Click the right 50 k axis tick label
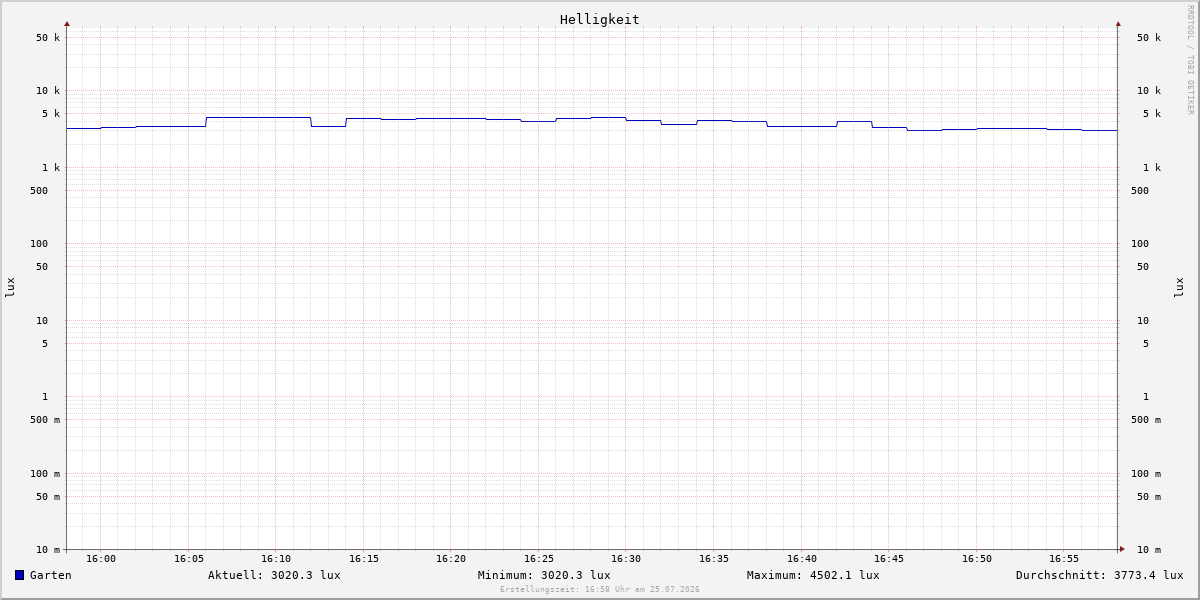The width and height of the screenshot is (1200, 600). point(1149,38)
